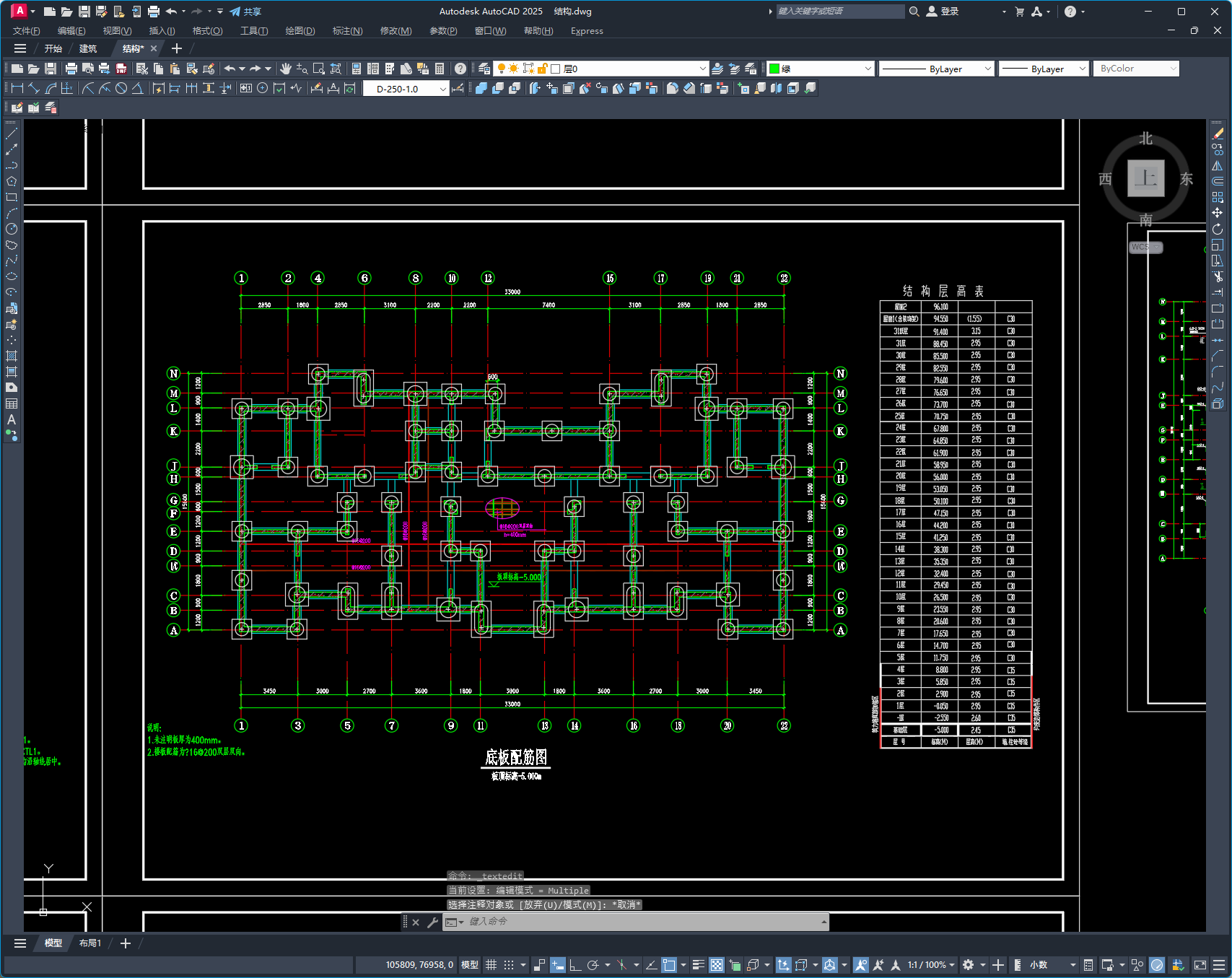This screenshot has width=1232, height=978.
Task: Click the Mirror tool in modify toolbar
Action: (x=1218, y=165)
